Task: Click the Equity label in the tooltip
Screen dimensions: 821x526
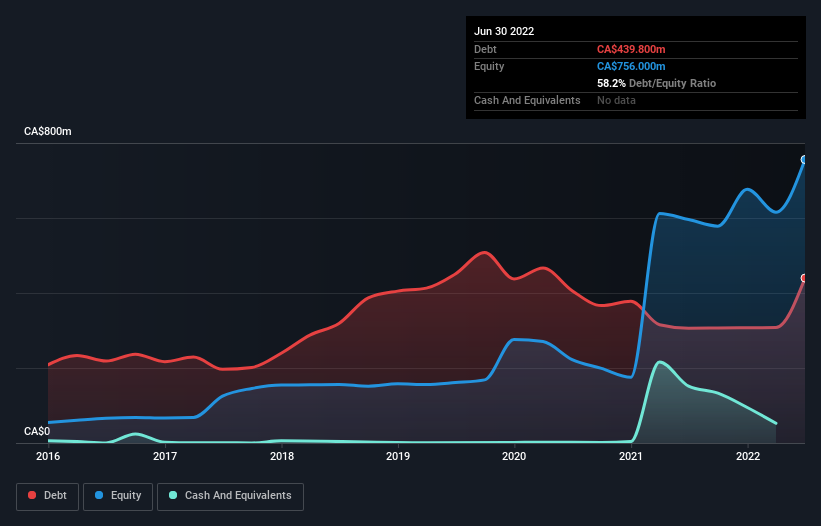Action: pyautogui.click(x=489, y=66)
